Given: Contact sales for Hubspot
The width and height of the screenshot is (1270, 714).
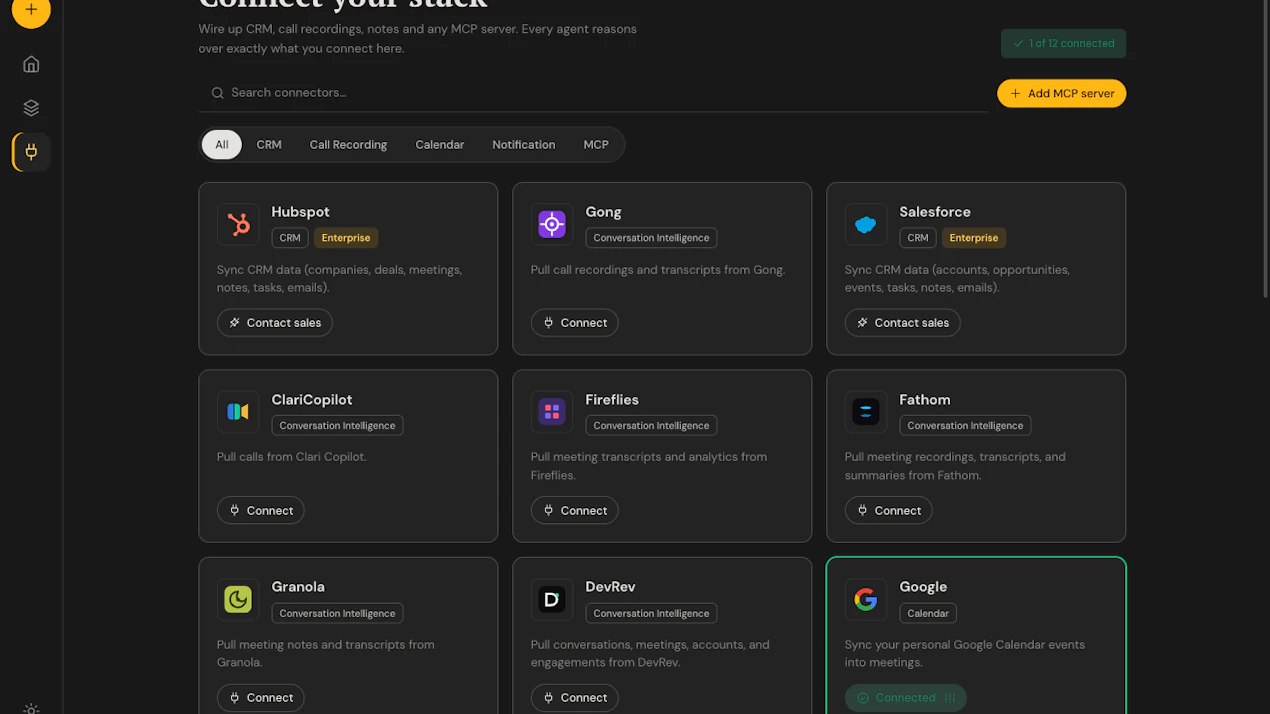Looking at the screenshot, I should pos(275,323).
